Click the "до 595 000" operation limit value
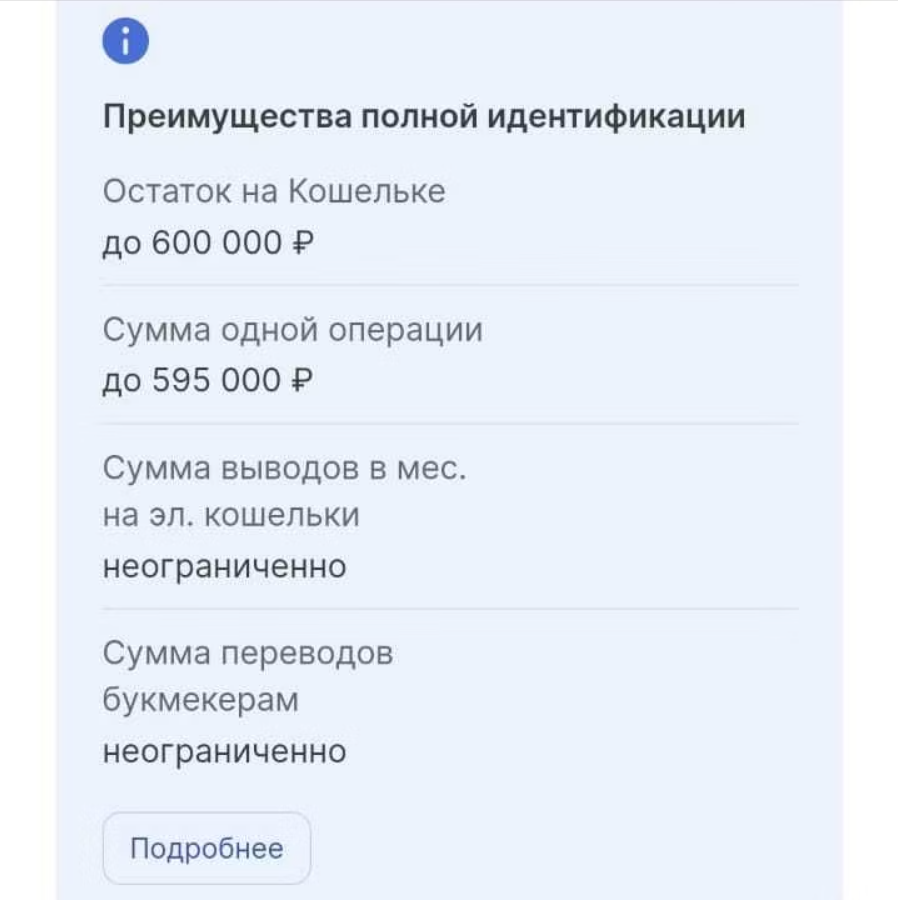 pos(194,380)
